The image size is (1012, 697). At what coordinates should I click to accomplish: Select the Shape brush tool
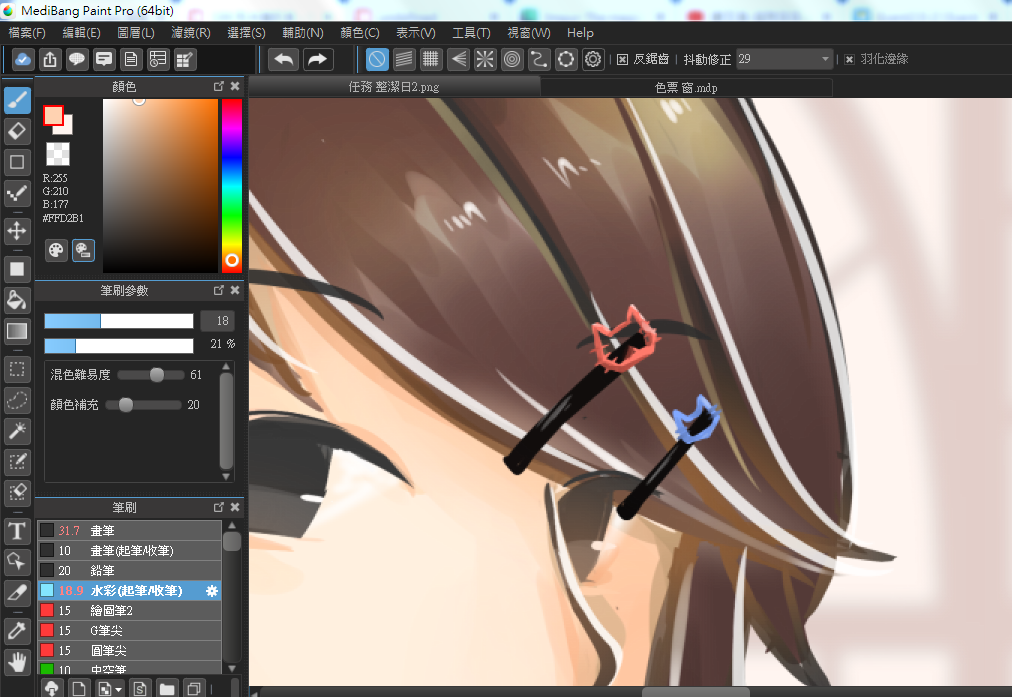click(17, 162)
